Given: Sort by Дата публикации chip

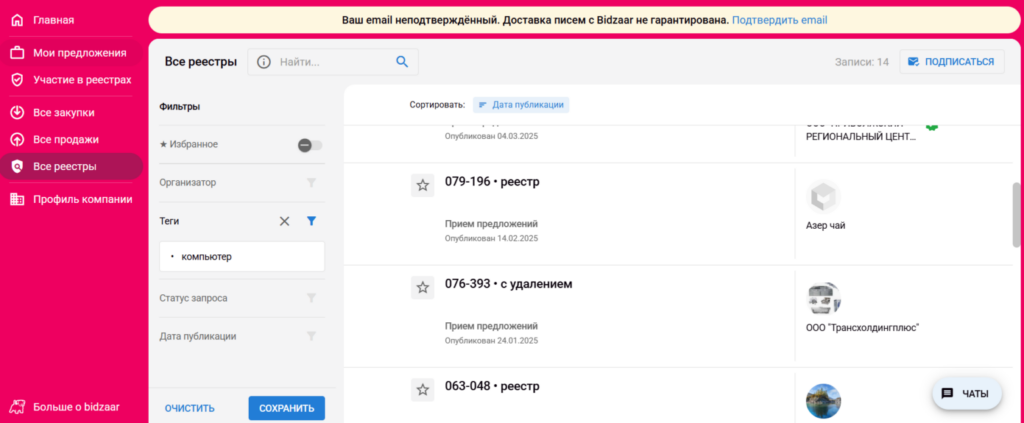Looking at the screenshot, I should coord(521,104).
